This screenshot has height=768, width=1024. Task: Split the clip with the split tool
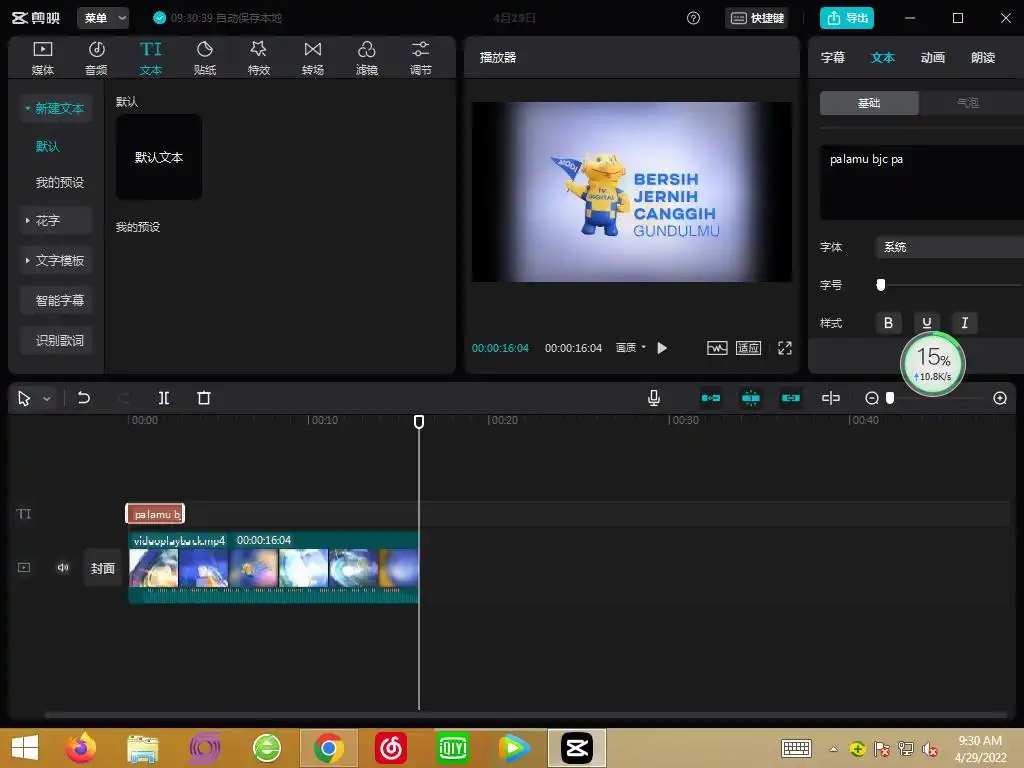[164, 398]
